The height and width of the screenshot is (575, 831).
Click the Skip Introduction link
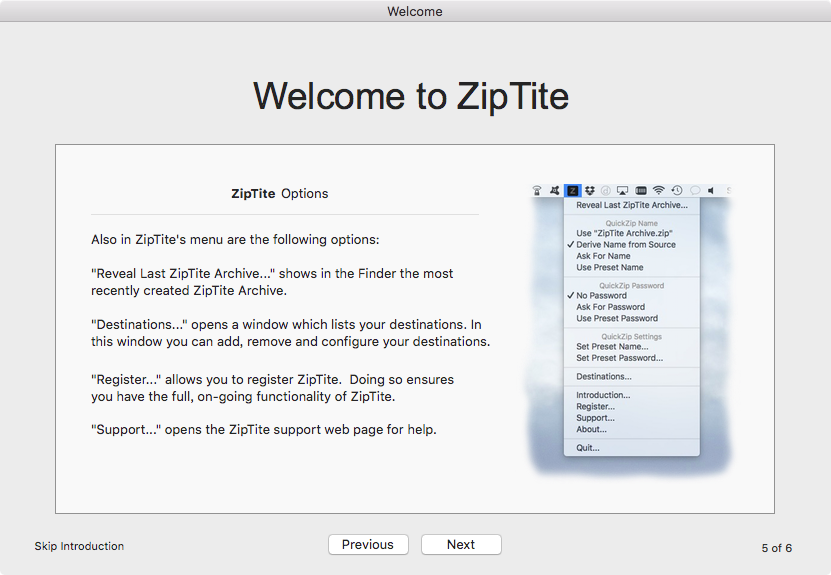79,546
